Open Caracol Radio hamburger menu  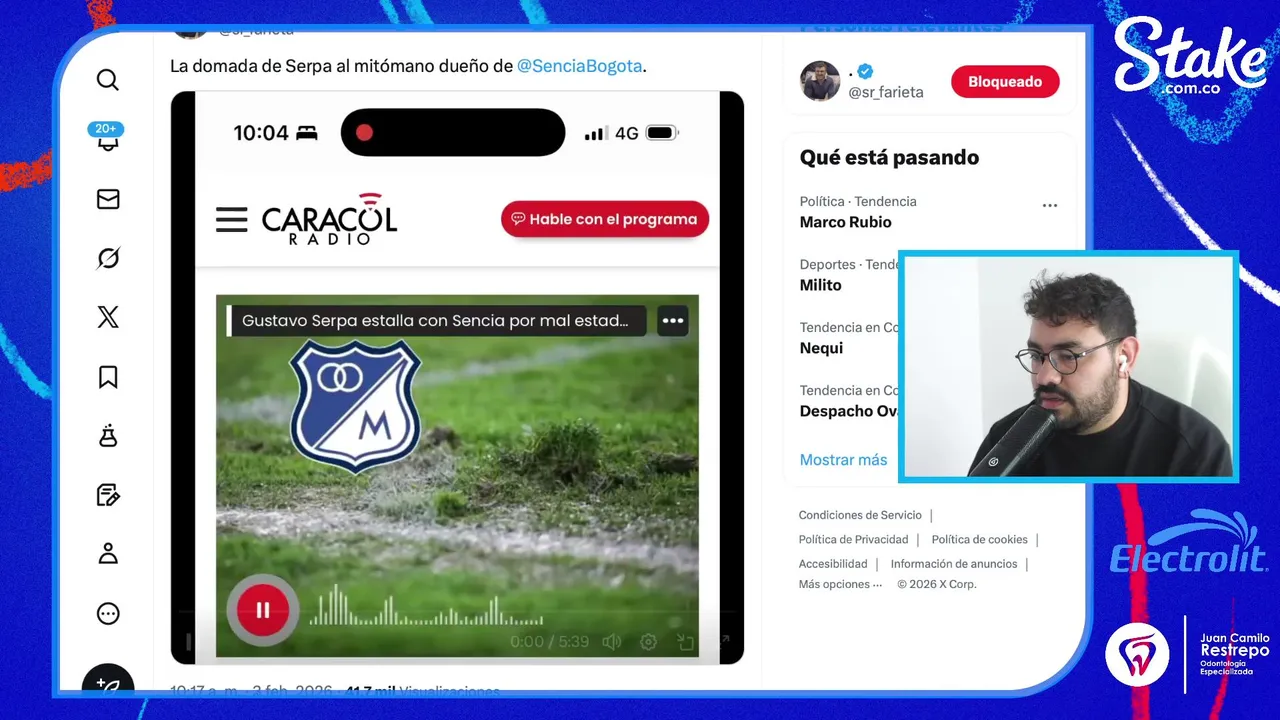coord(231,220)
